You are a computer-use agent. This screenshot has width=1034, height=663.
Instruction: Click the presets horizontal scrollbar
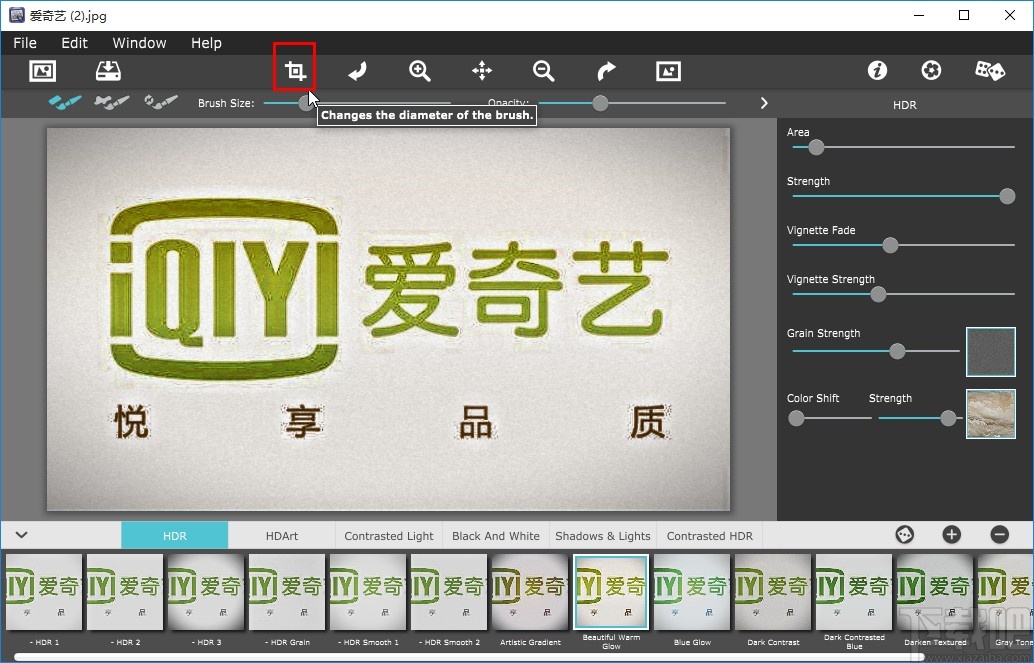tap(468, 657)
